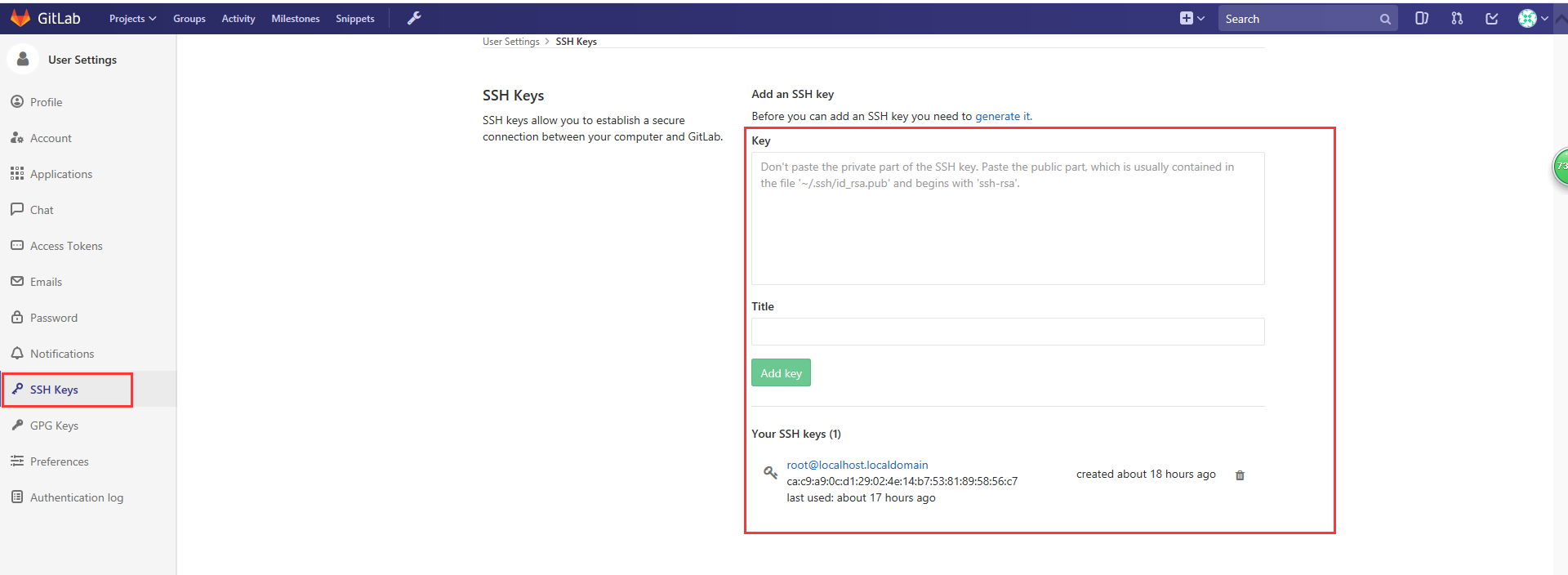1568x575 pixels.
Task: Expand the user avatar dropdown arrow
Action: [1544, 18]
